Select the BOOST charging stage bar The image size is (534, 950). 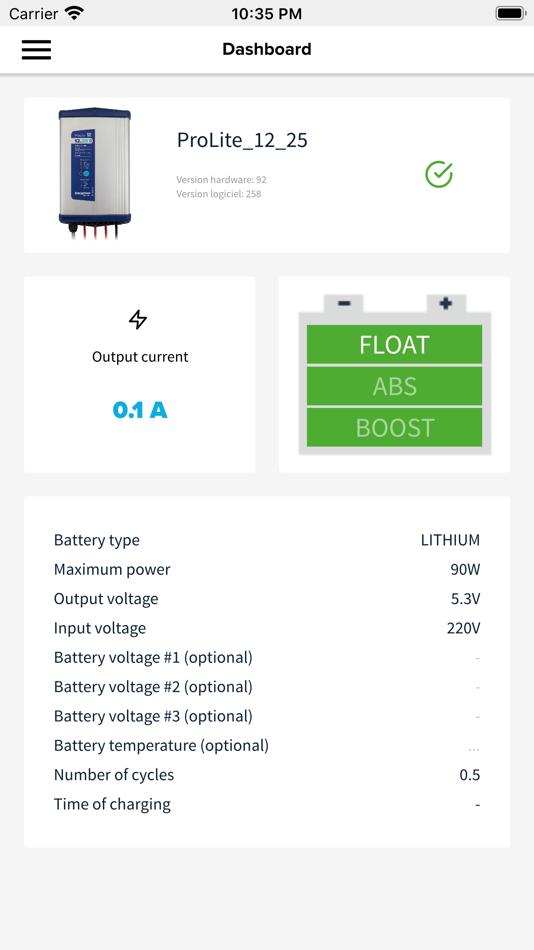tap(395, 427)
